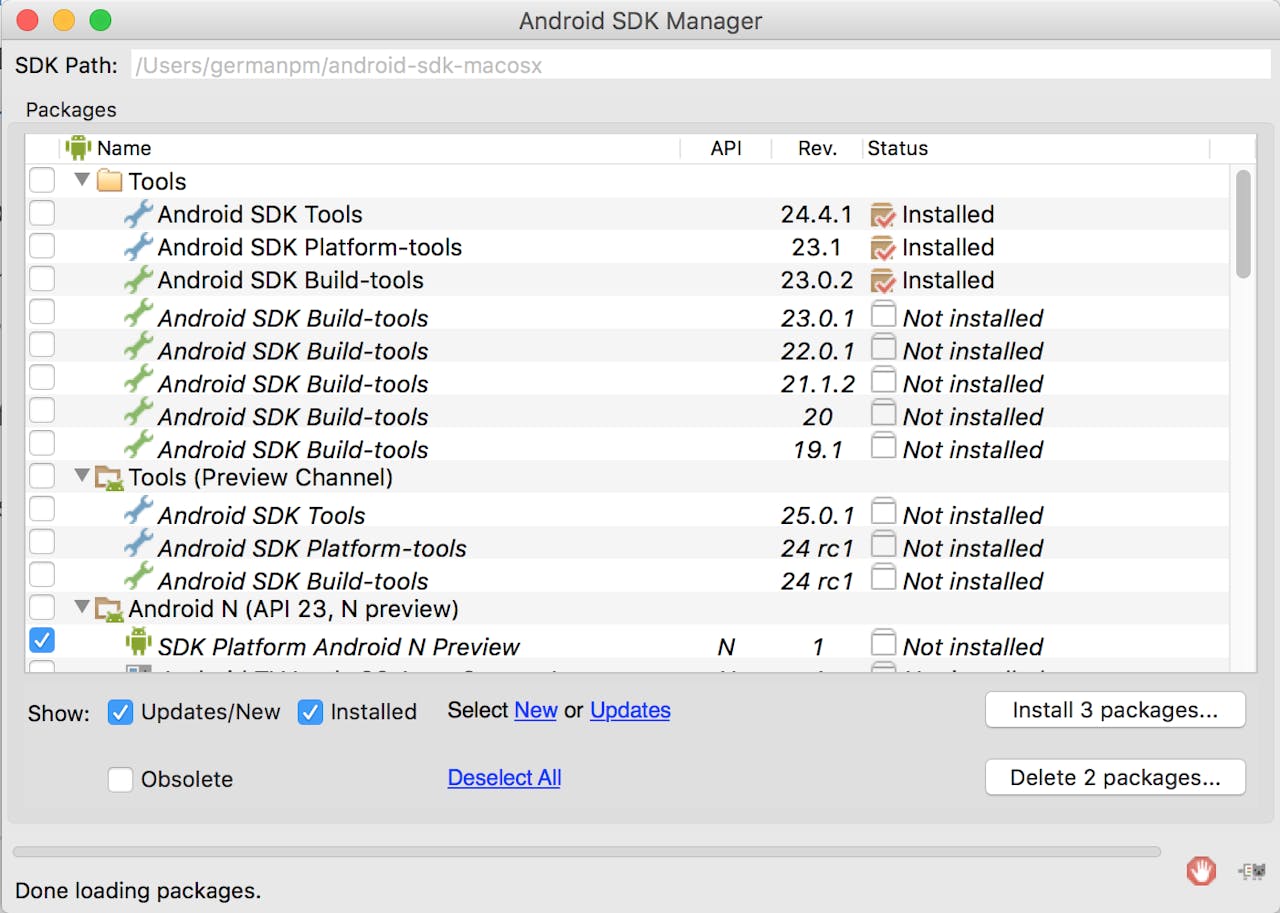Click wrench icon of Android SDK Tools 24.4.1
The width and height of the screenshot is (1280, 913).
(x=139, y=213)
